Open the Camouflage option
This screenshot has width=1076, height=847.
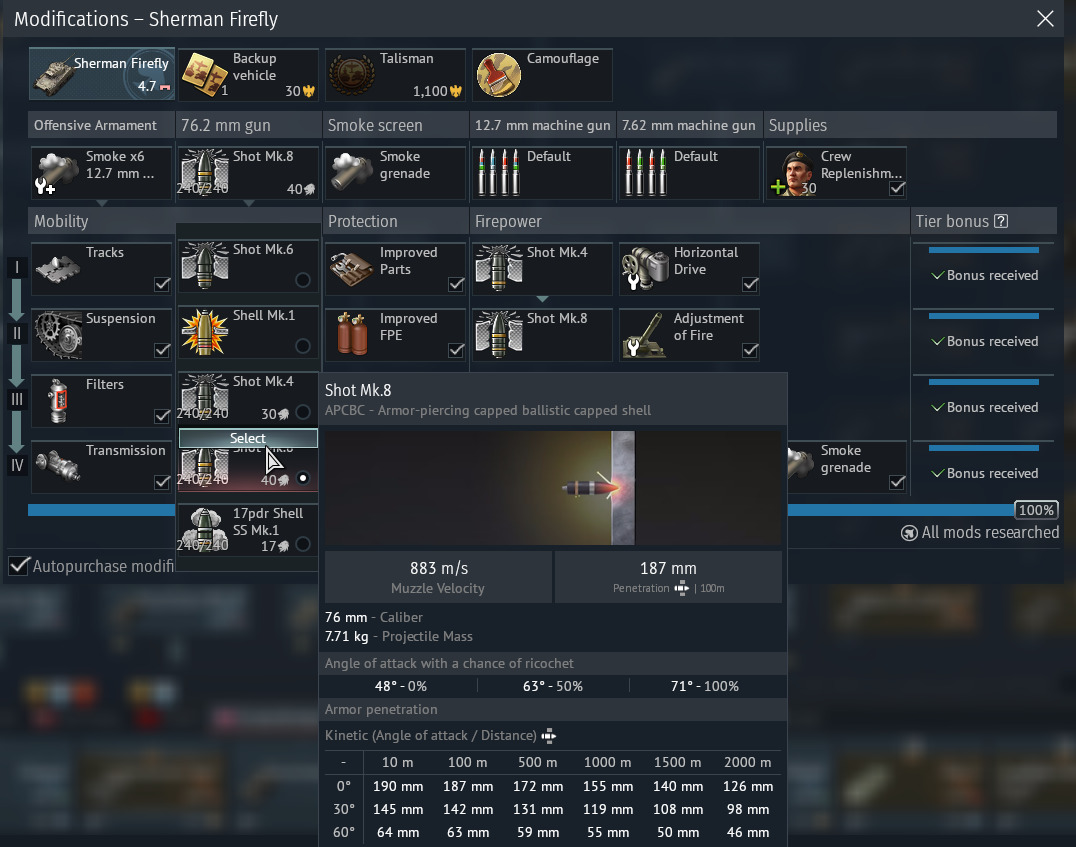(498, 75)
